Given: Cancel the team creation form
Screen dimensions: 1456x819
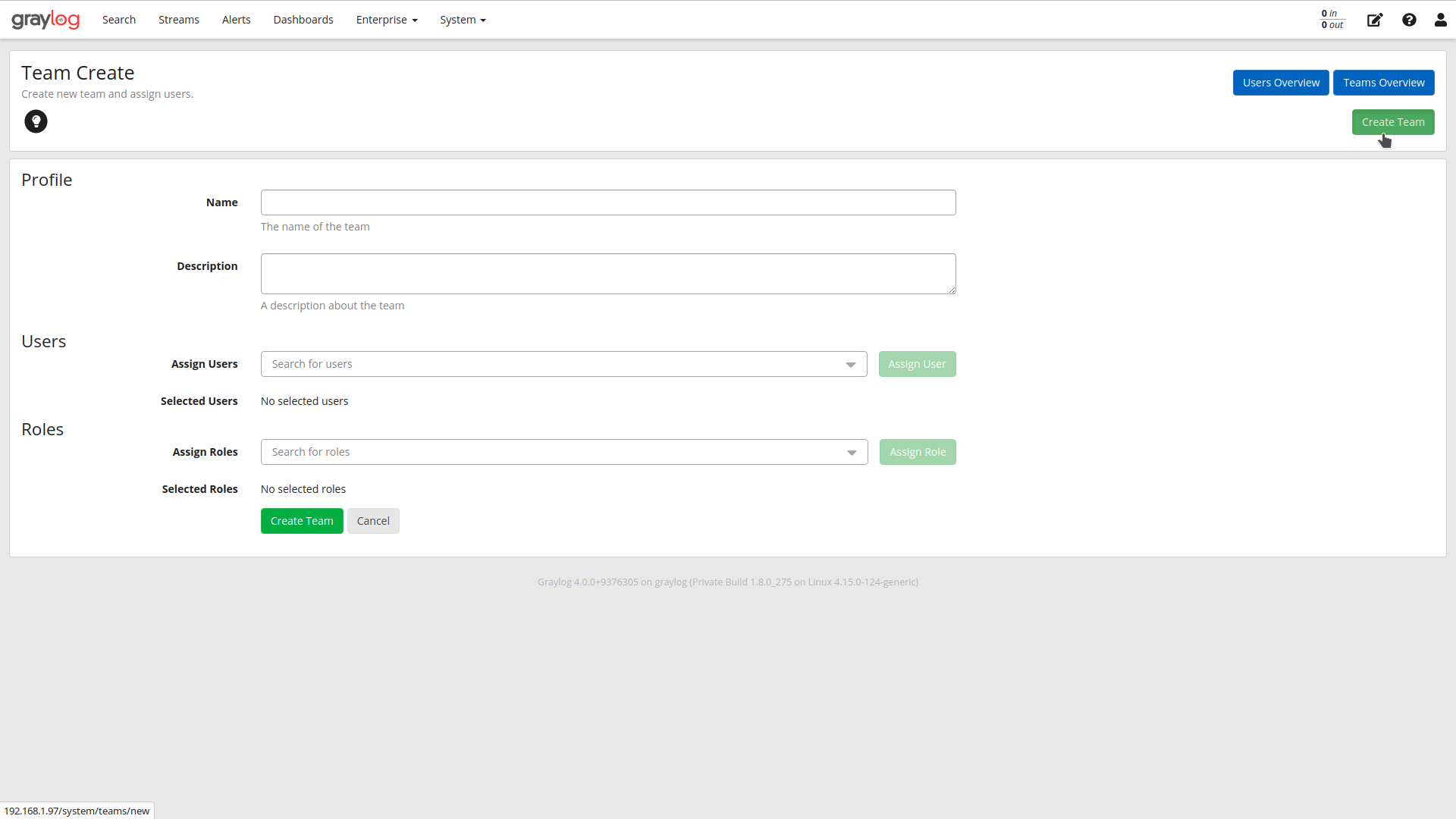Looking at the screenshot, I should point(372,521).
